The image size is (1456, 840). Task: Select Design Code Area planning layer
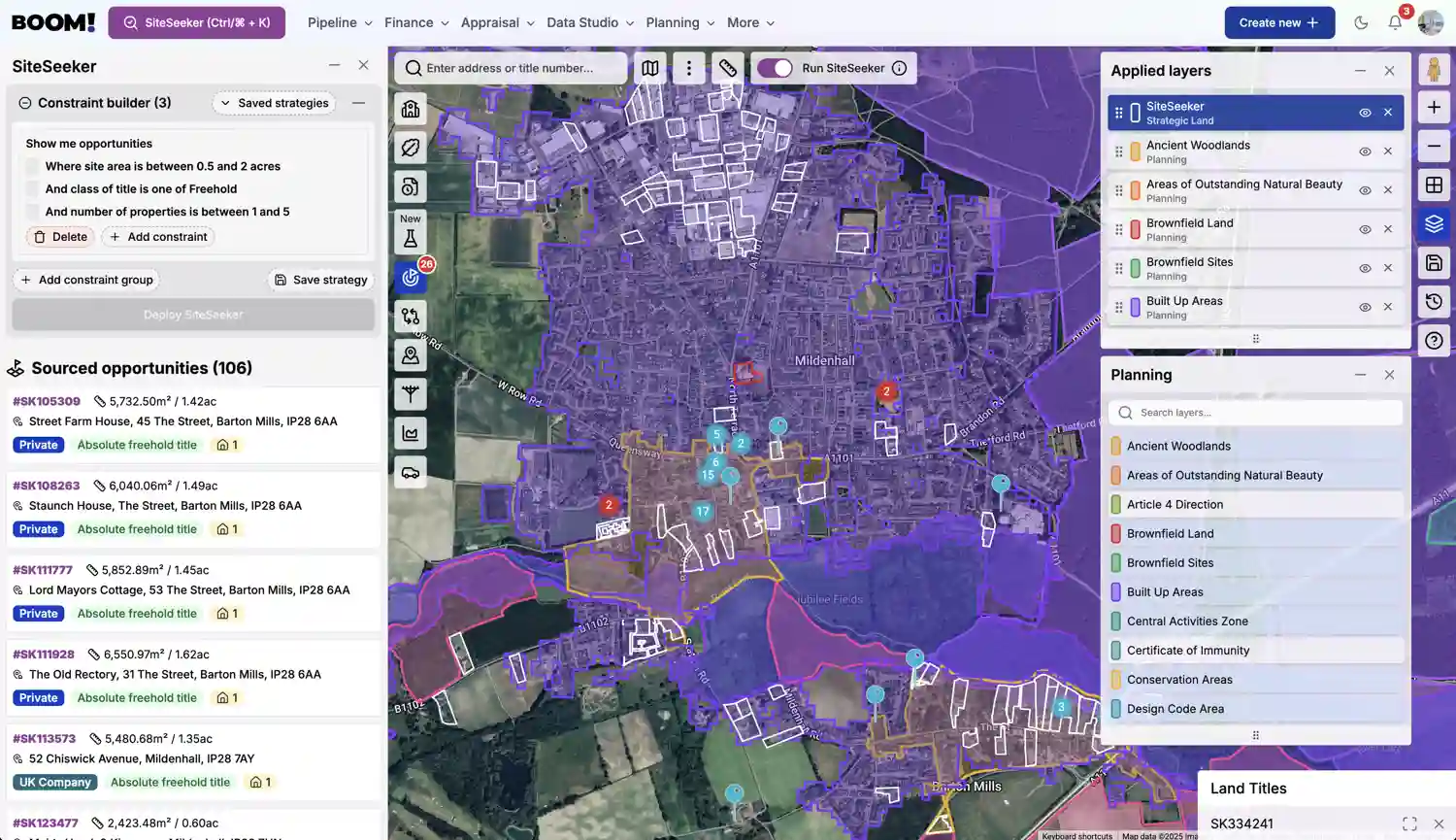pyautogui.click(x=1256, y=709)
